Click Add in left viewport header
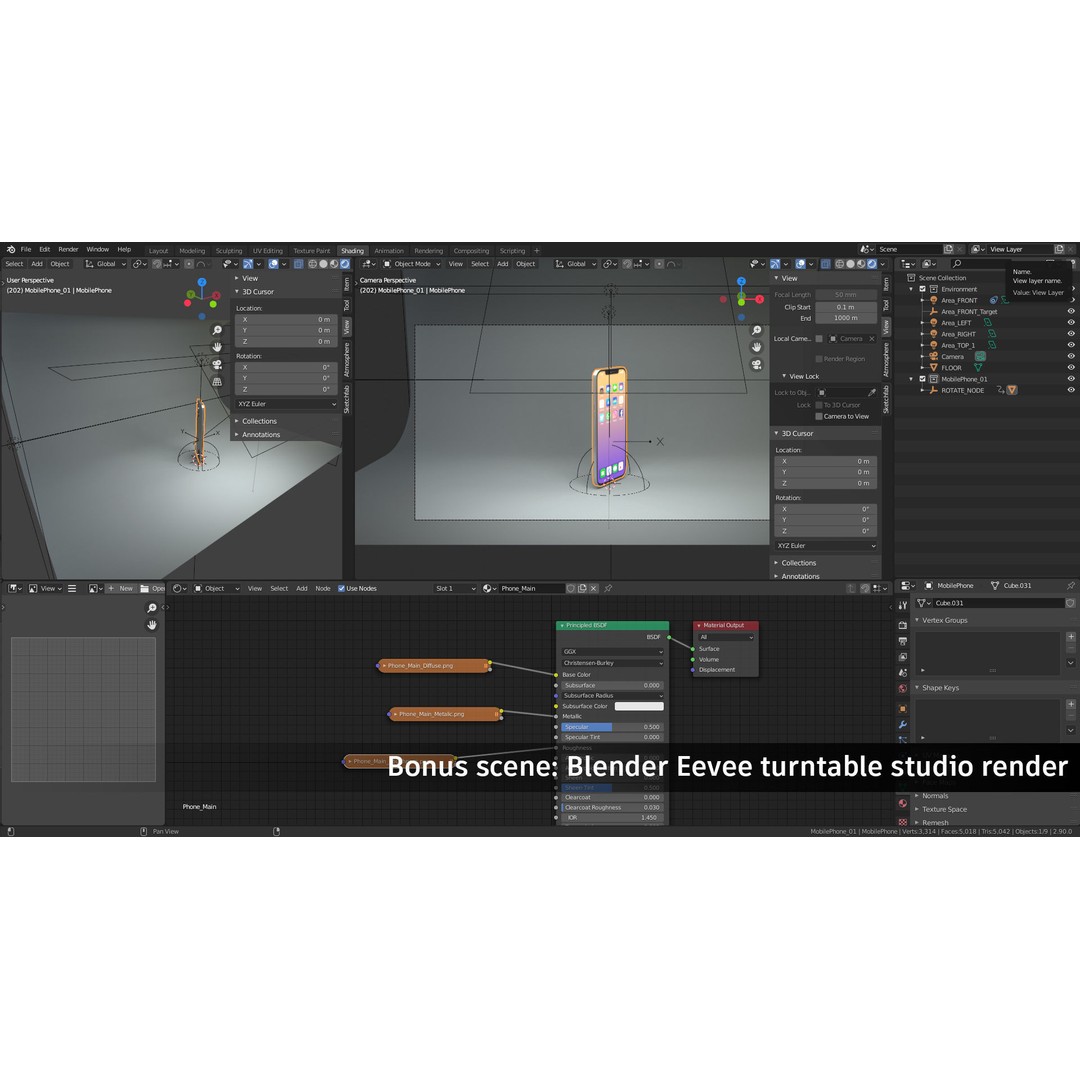This screenshot has height=1080, width=1080. click(x=37, y=264)
